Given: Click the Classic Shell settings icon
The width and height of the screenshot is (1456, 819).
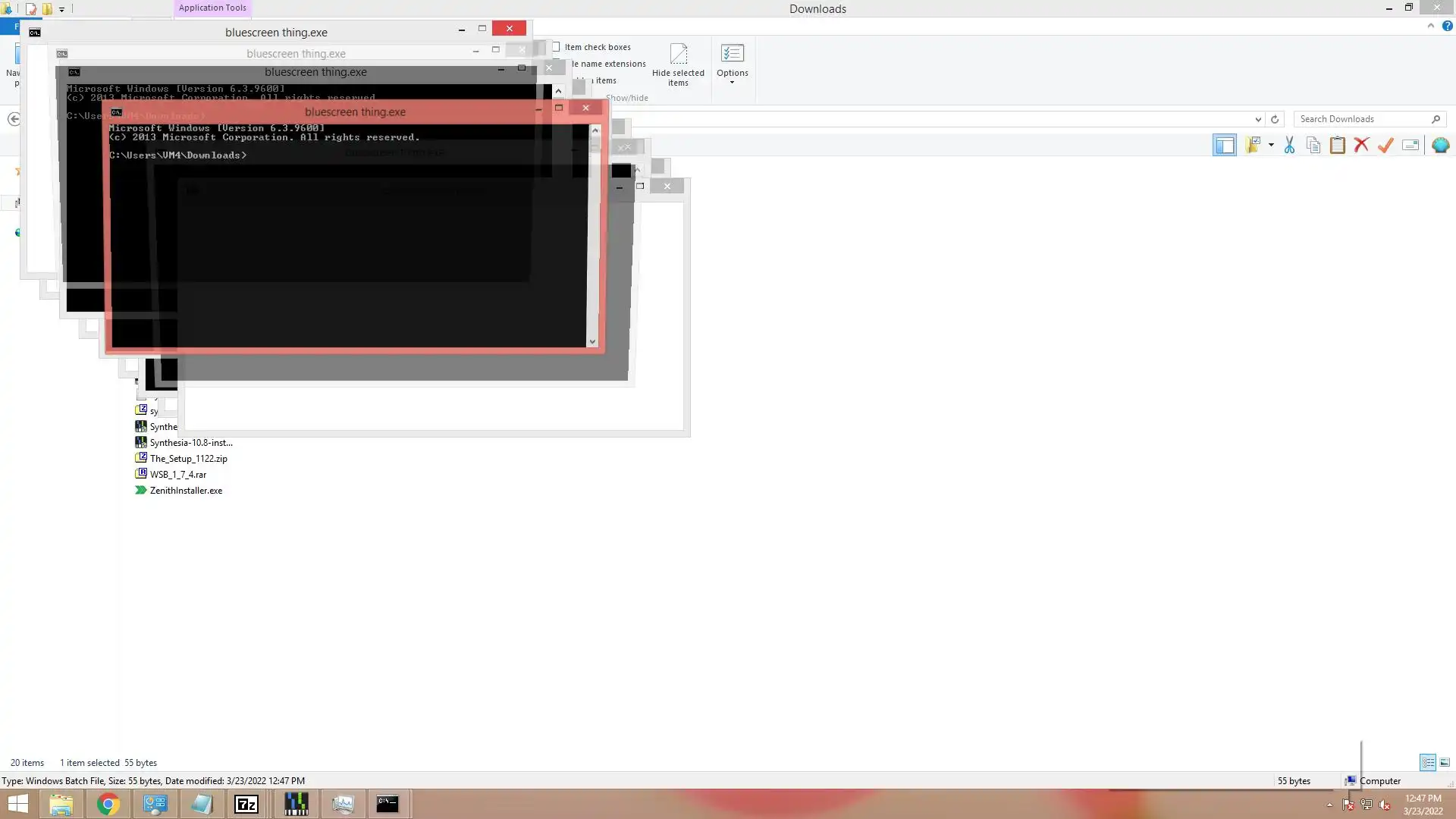Looking at the screenshot, I should (x=1441, y=145).
